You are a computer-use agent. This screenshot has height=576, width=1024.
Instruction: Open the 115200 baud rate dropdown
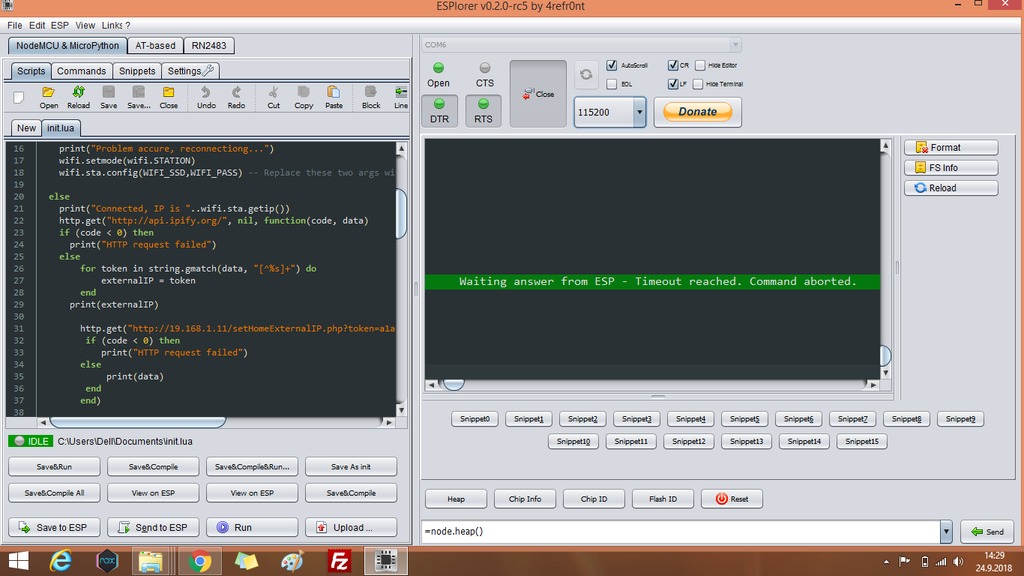click(639, 113)
